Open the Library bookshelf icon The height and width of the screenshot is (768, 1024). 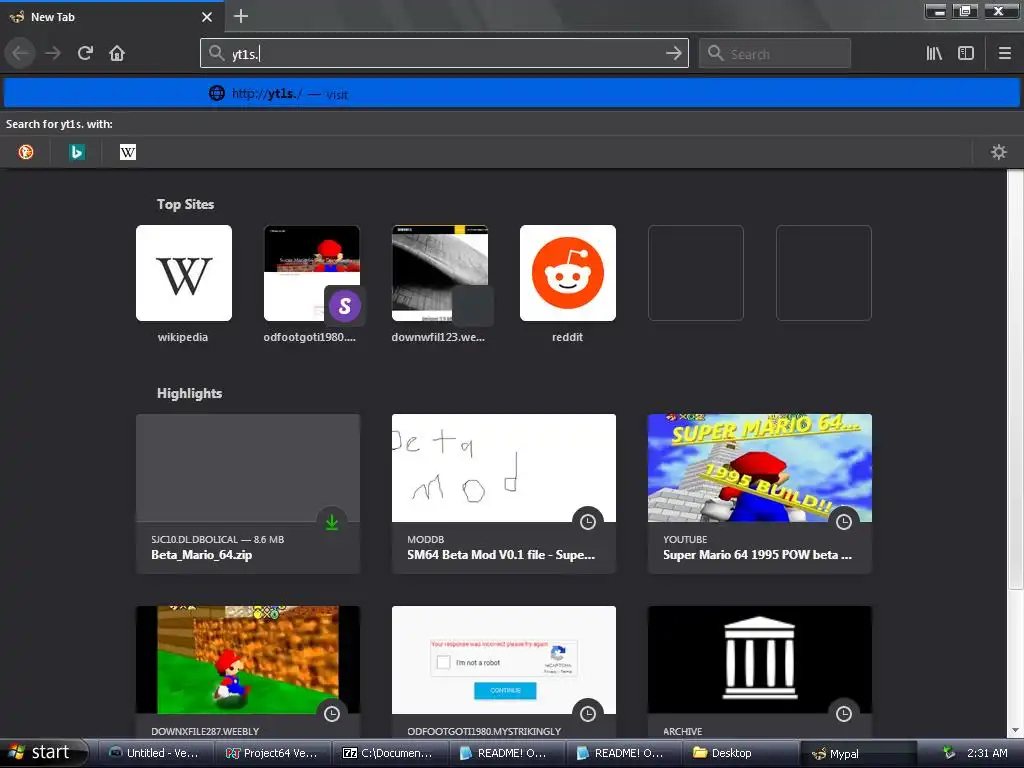[x=934, y=53]
